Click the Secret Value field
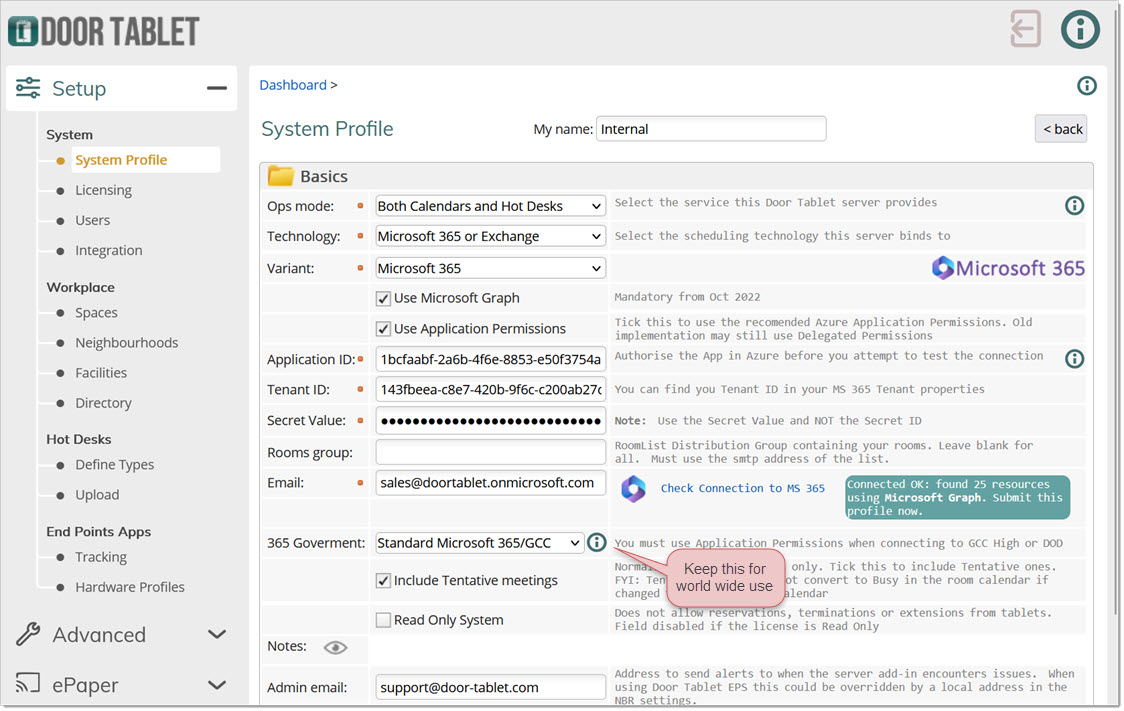The width and height of the screenshot is (1124, 711). [x=490, y=421]
